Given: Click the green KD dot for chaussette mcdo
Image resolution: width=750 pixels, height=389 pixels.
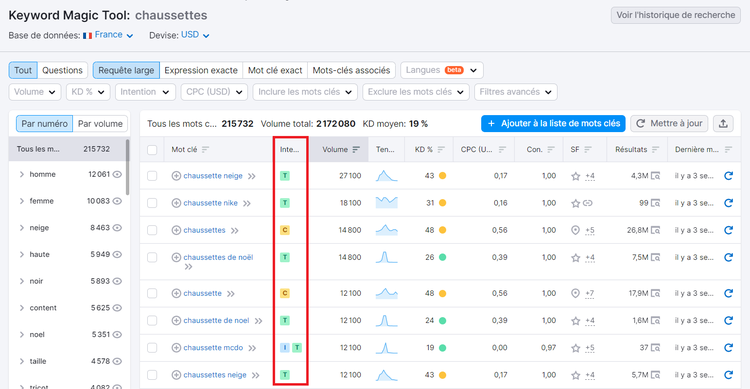Looking at the screenshot, I should click(x=442, y=347).
